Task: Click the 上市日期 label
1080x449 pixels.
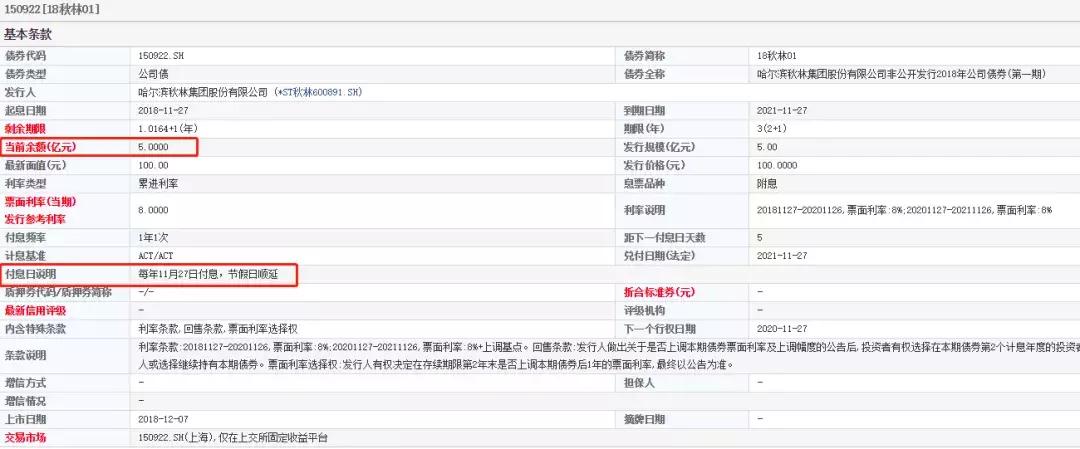Action: click(x=25, y=419)
